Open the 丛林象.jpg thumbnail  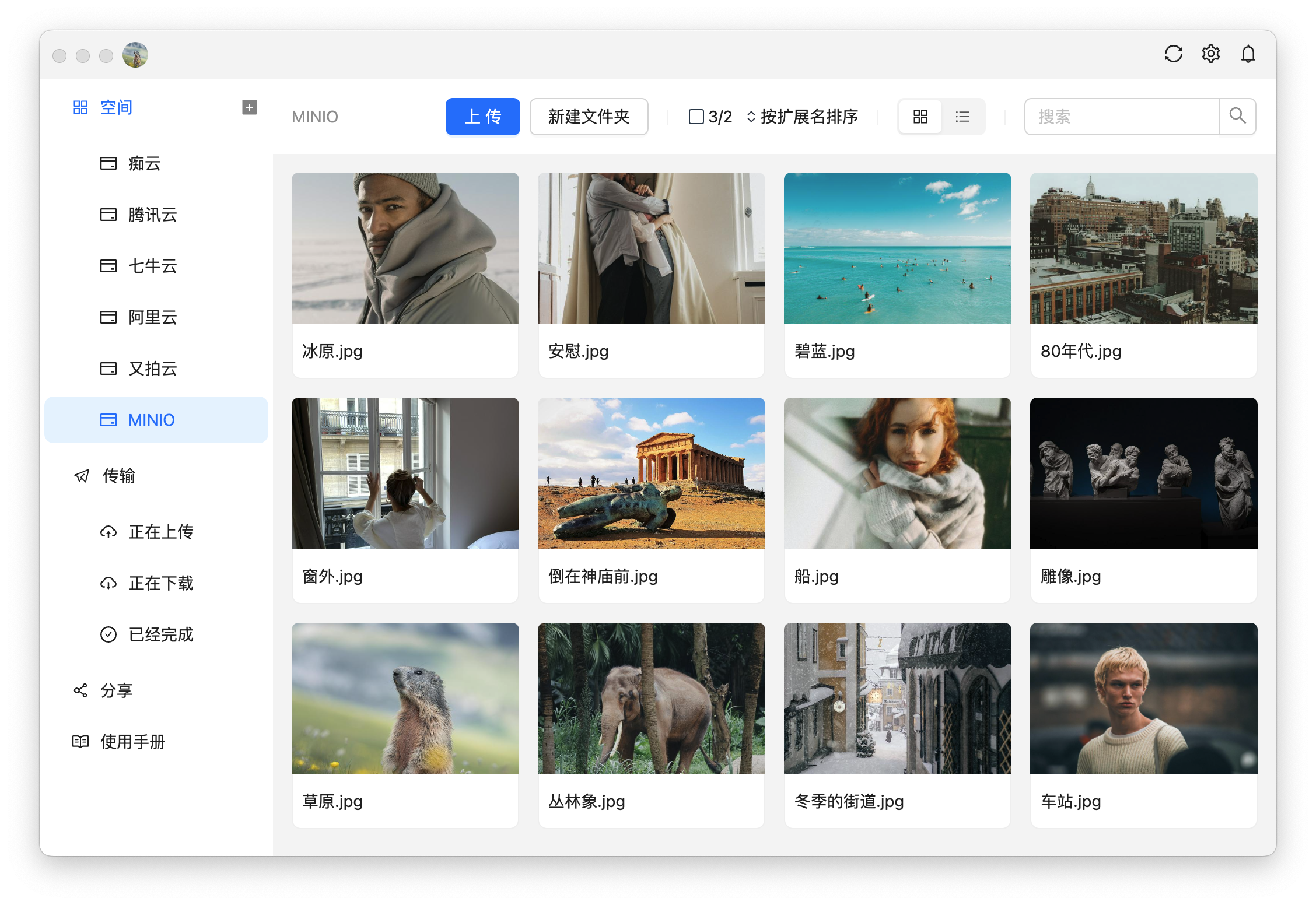pyautogui.click(x=651, y=698)
